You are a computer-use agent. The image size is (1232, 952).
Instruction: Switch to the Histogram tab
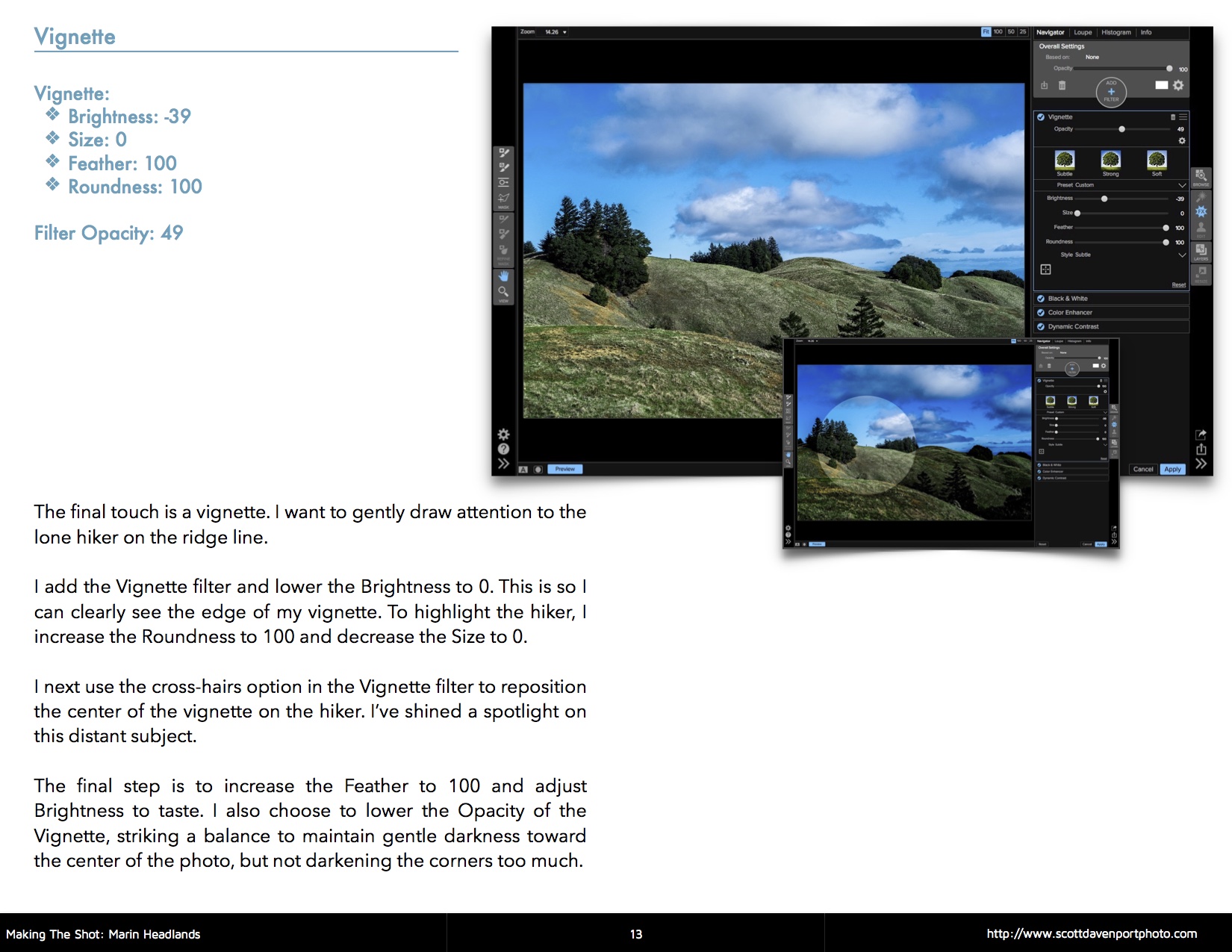coord(1116,33)
